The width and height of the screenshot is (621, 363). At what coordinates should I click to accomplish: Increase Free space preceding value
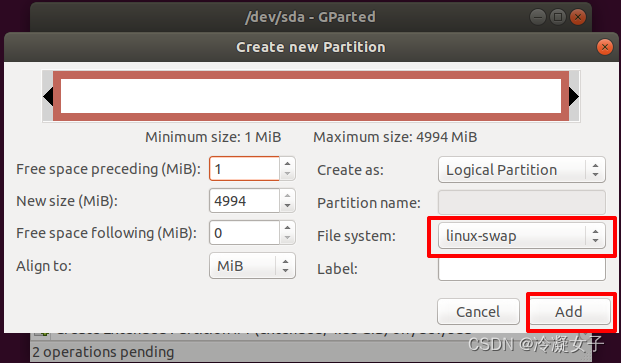288,163
